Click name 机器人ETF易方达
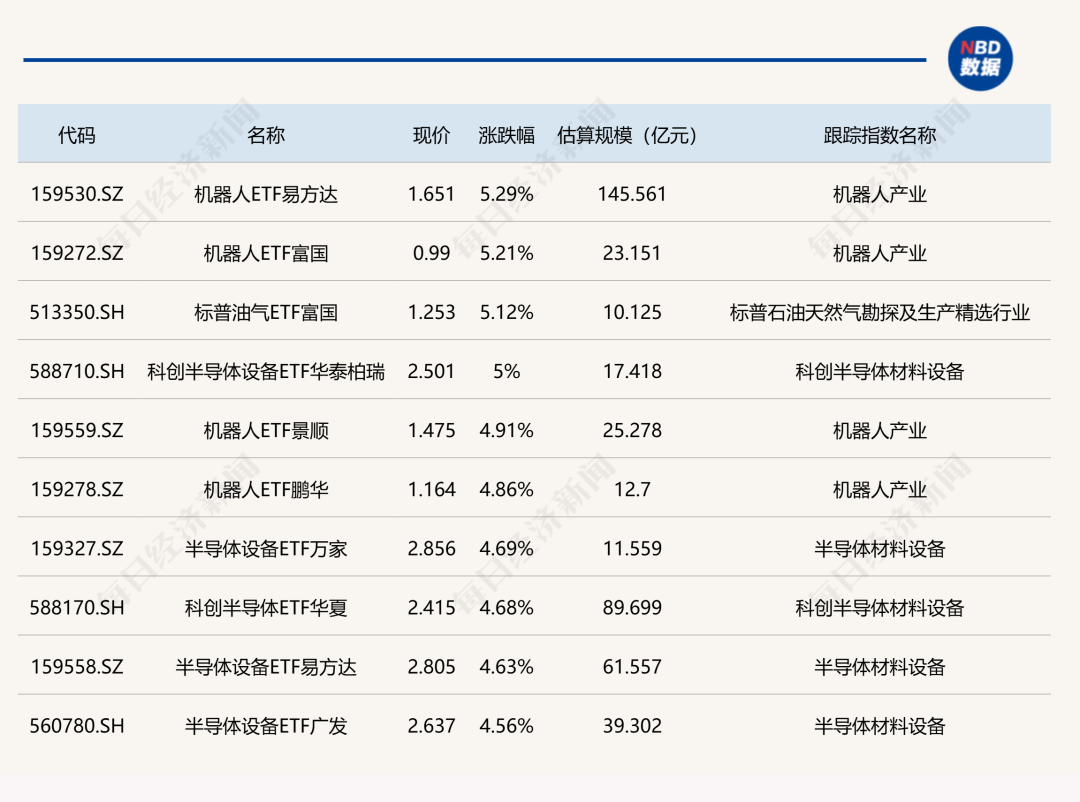Image resolution: width=1080 pixels, height=802 pixels. coord(266,194)
